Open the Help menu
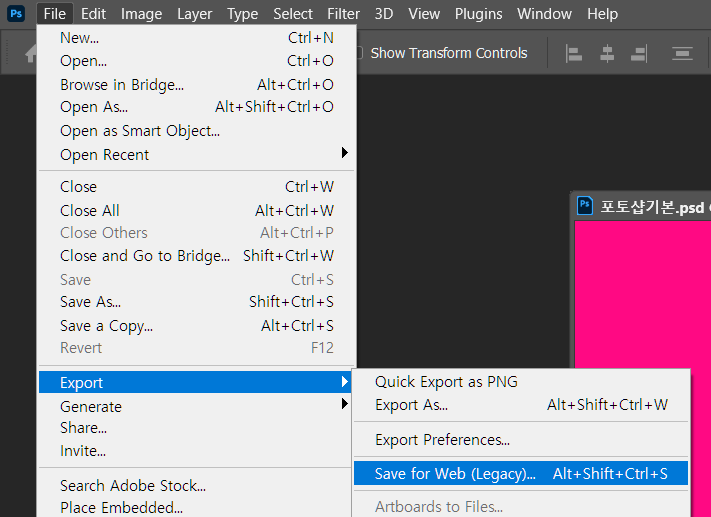Screen dimensions: 711x517 pyautogui.click(x=602, y=14)
